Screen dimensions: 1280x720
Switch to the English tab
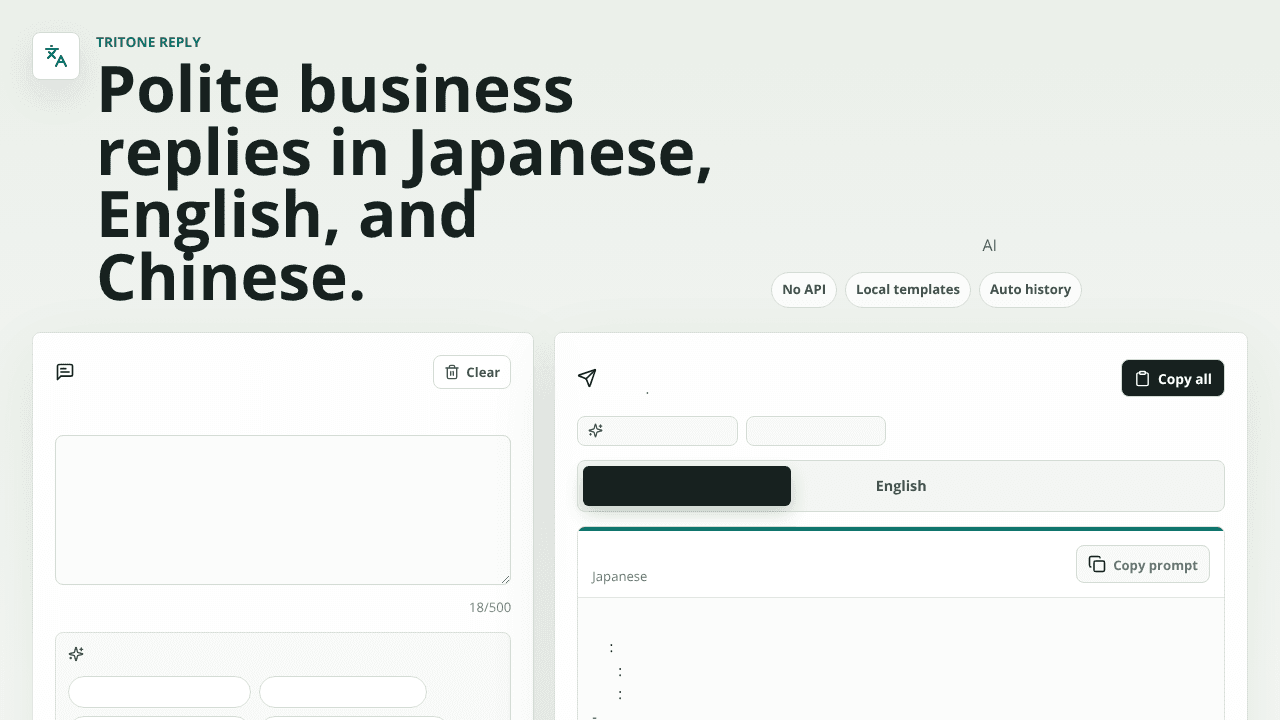pos(901,486)
